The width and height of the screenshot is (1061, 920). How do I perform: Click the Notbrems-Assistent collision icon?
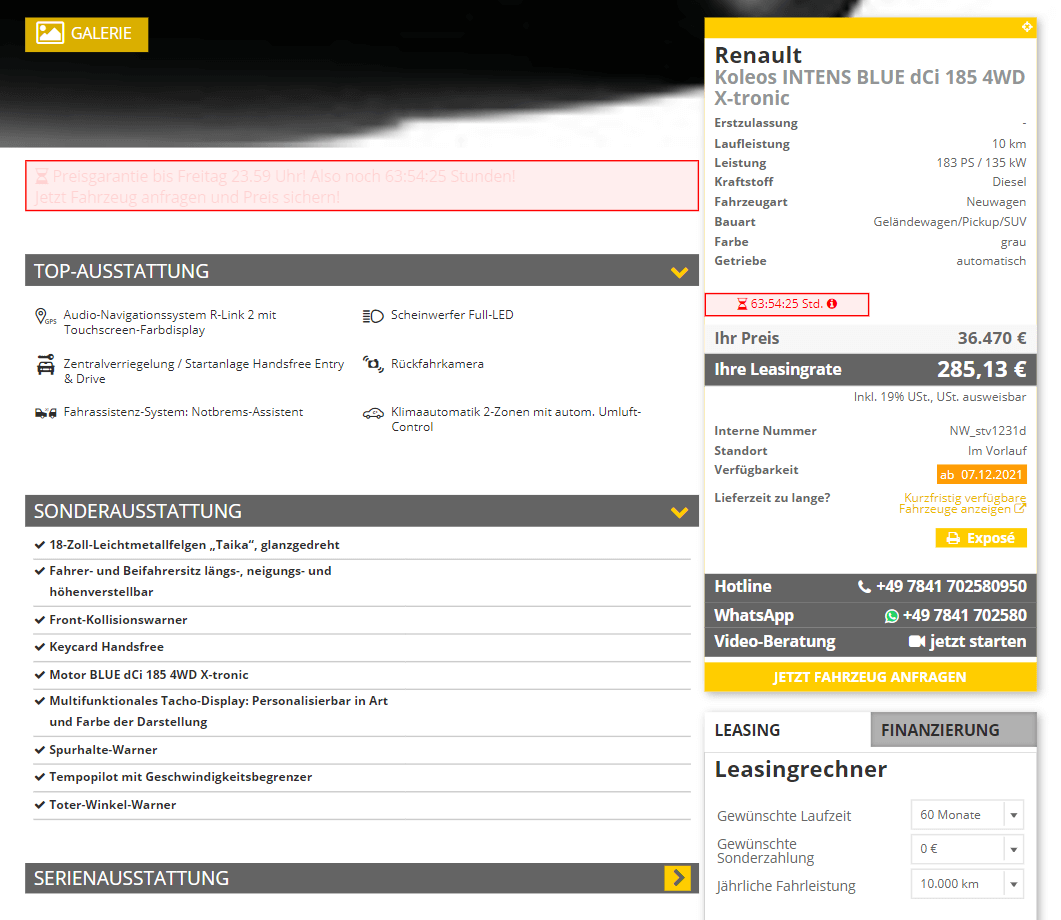[45, 413]
